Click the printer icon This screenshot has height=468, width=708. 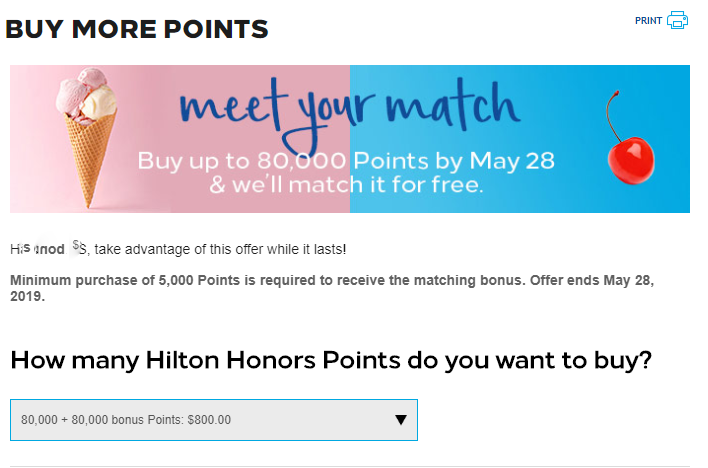[677, 20]
